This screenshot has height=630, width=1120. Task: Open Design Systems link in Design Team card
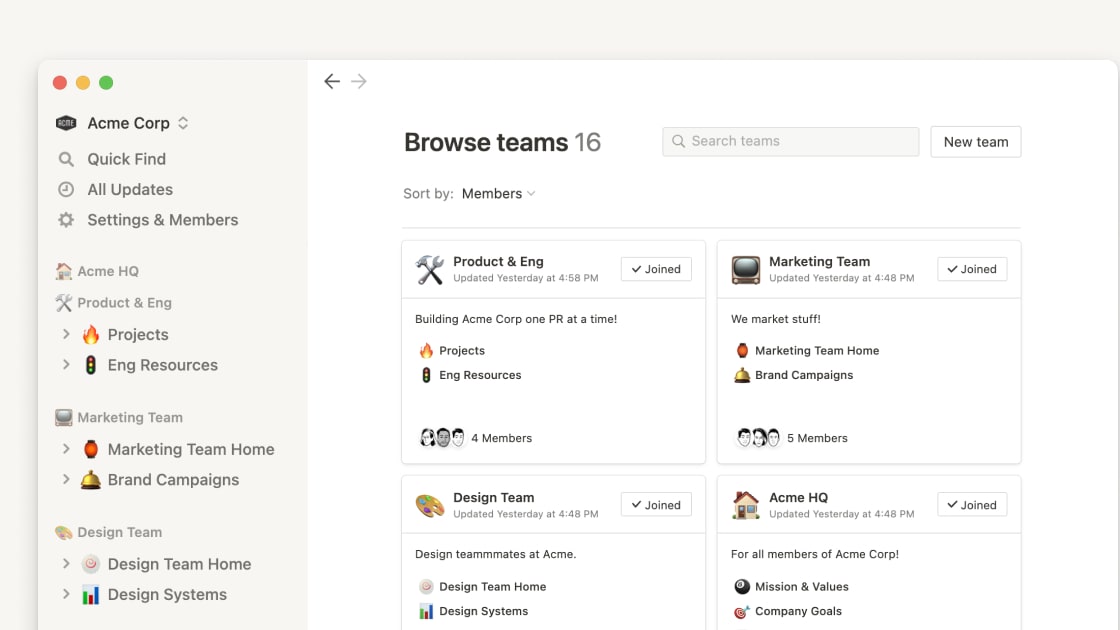[x=484, y=611]
